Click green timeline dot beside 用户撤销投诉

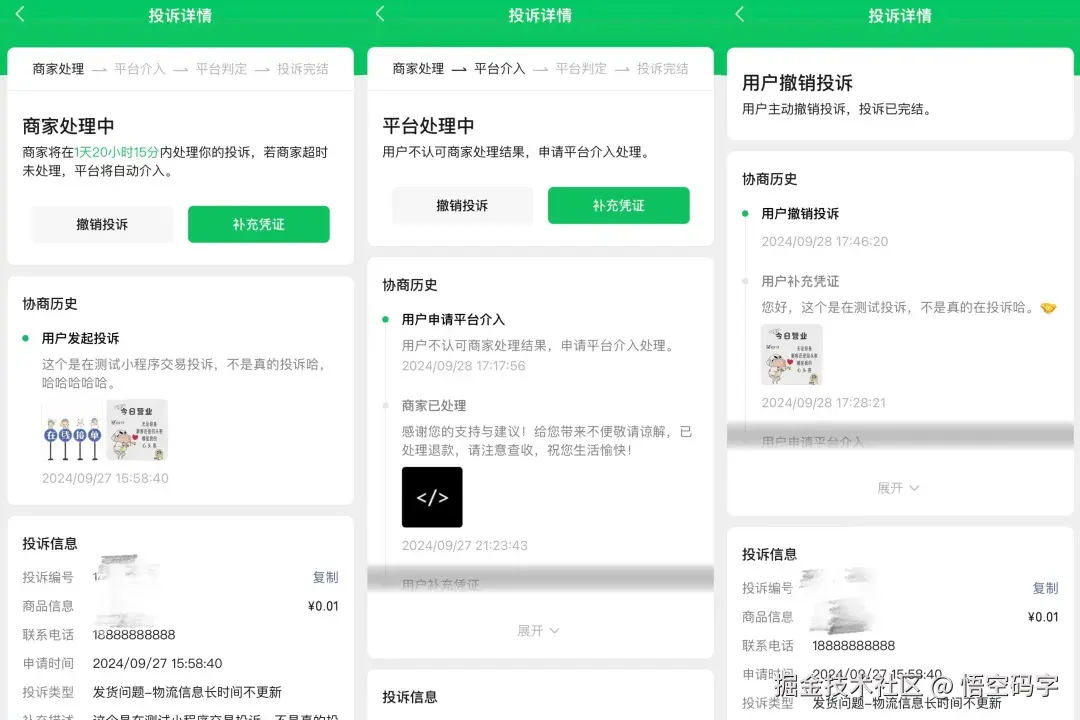(x=747, y=212)
